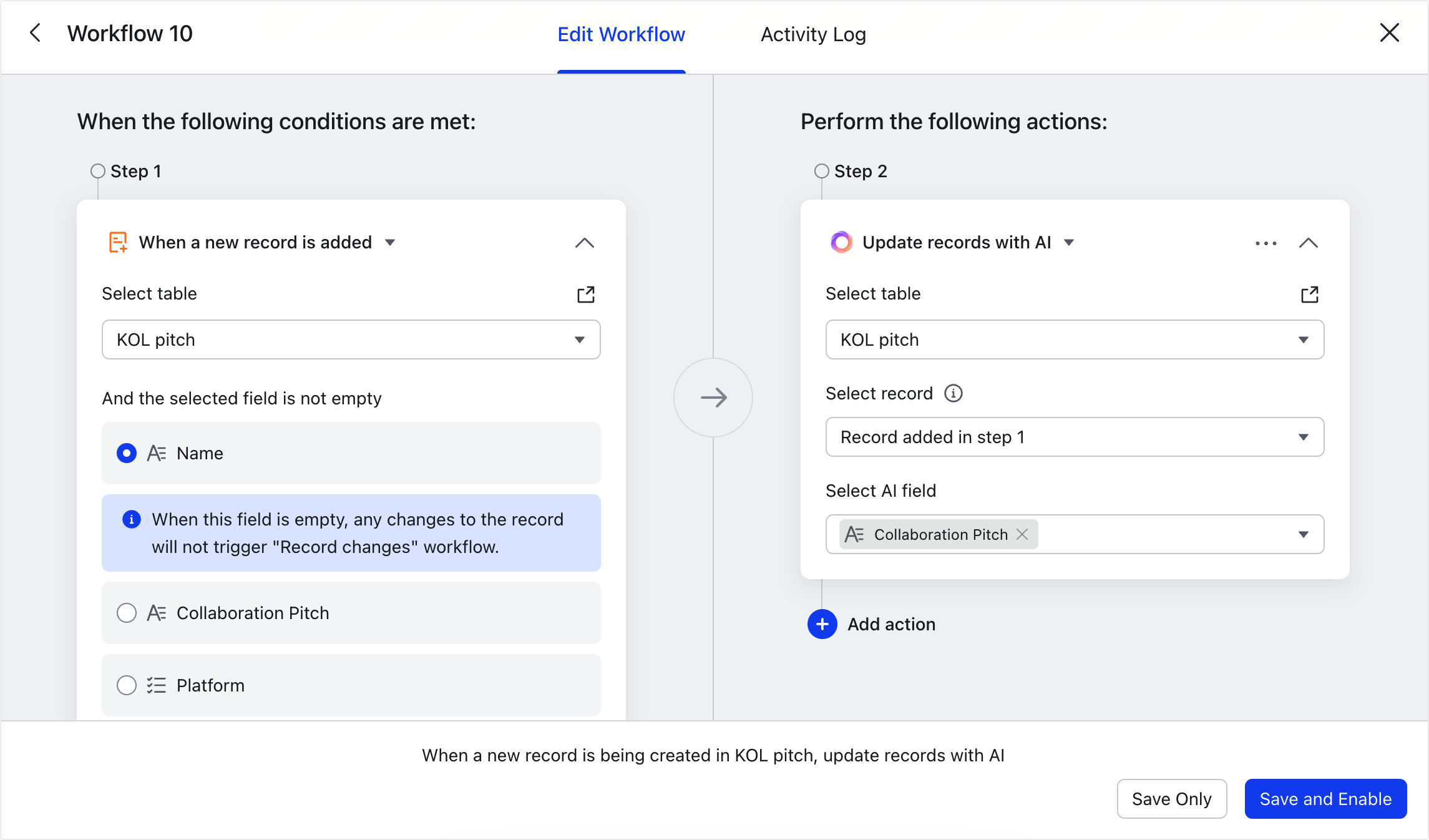Click the info icon beside Select record
This screenshot has height=840, width=1429.
tap(953, 393)
